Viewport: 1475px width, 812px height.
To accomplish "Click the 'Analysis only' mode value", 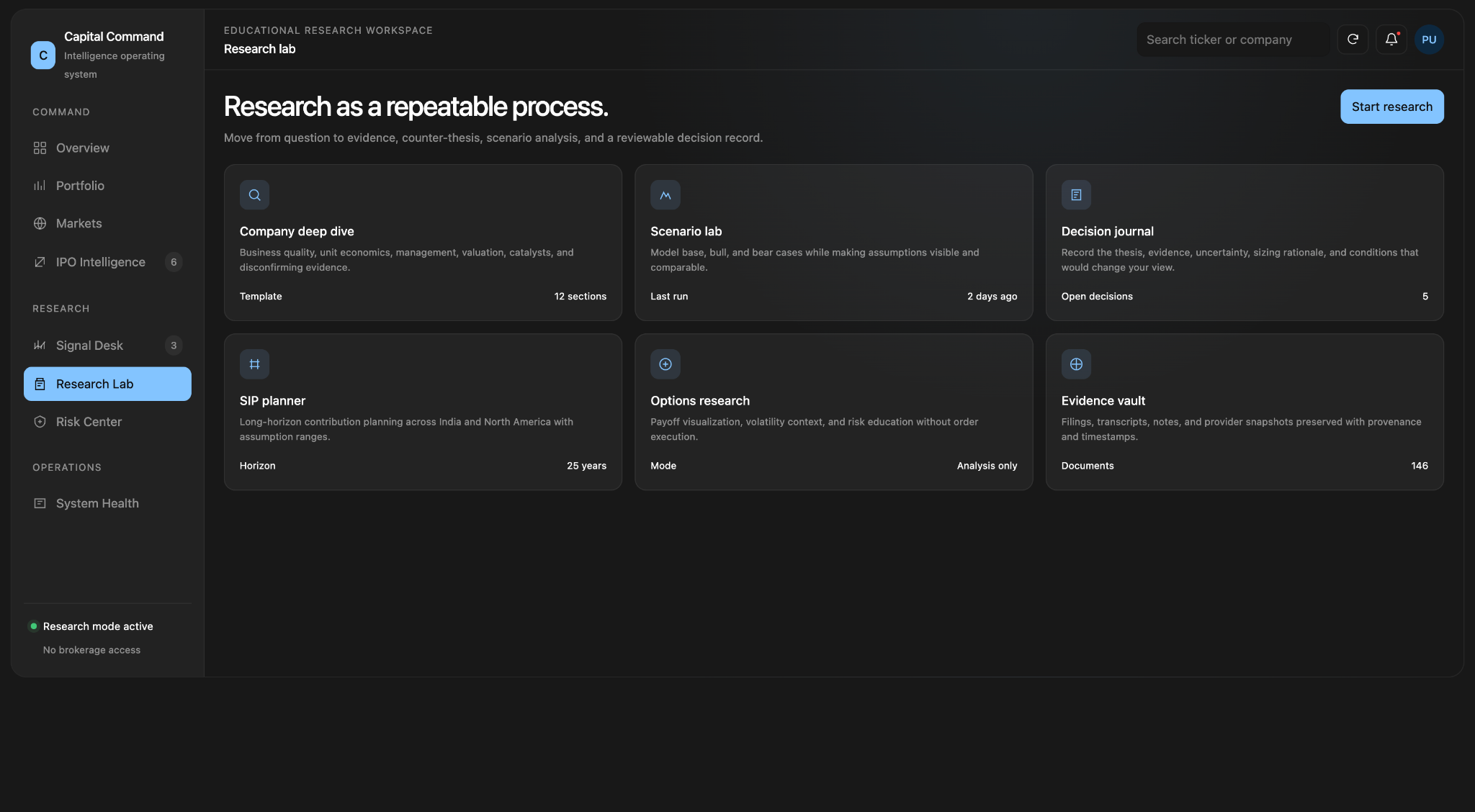I will tap(987, 466).
